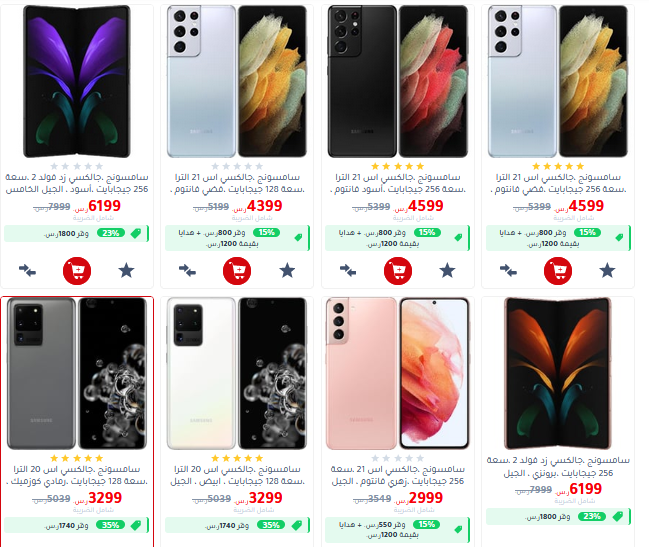
Task: Add black Galaxy S21 Ultra 256GB to cart
Action: [x=398, y=271]
